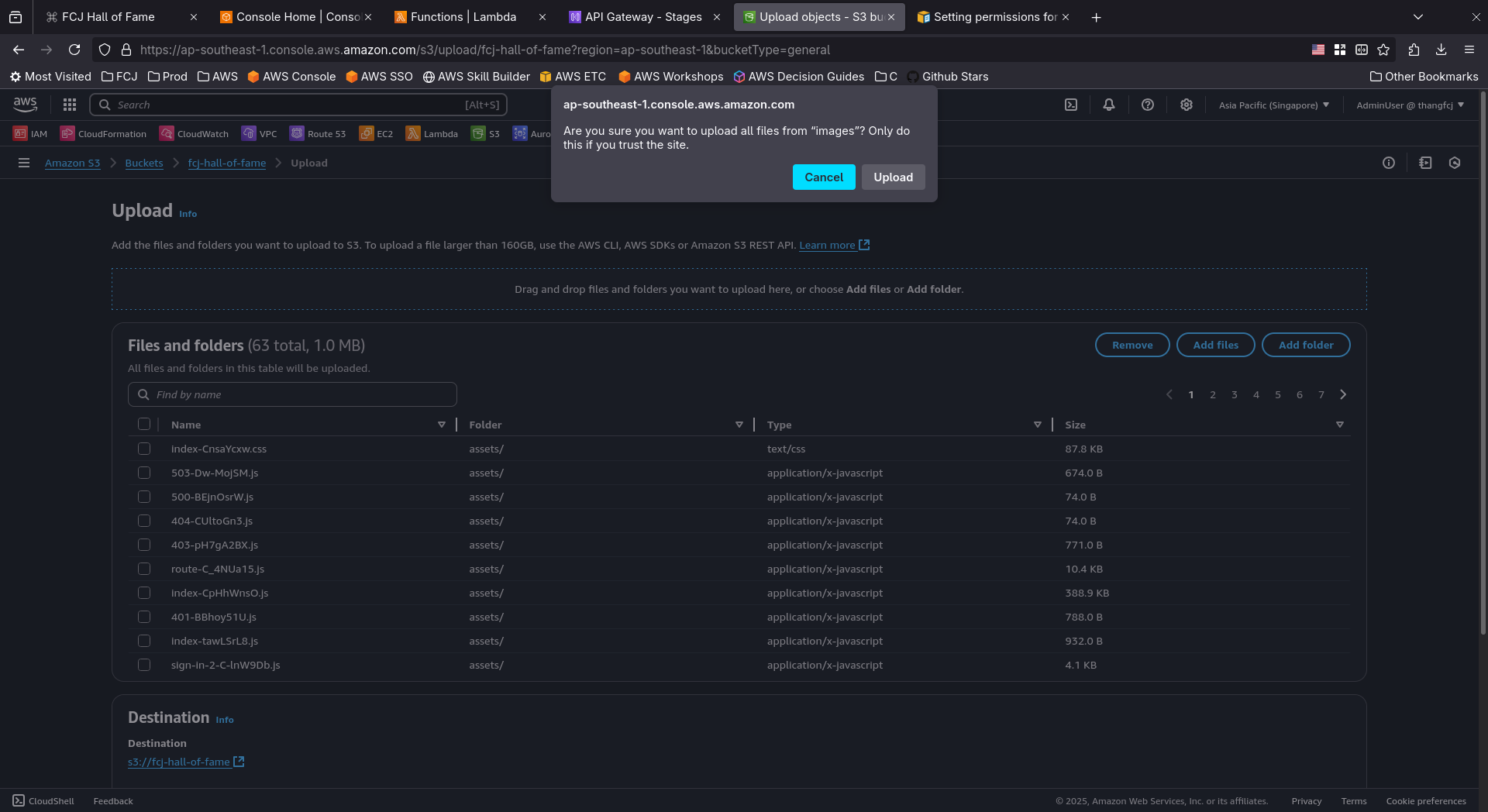Select checkbox for route-C_4NUa15.js
The height and width of the screenshot is (812, 1488).
click(144, 569)
